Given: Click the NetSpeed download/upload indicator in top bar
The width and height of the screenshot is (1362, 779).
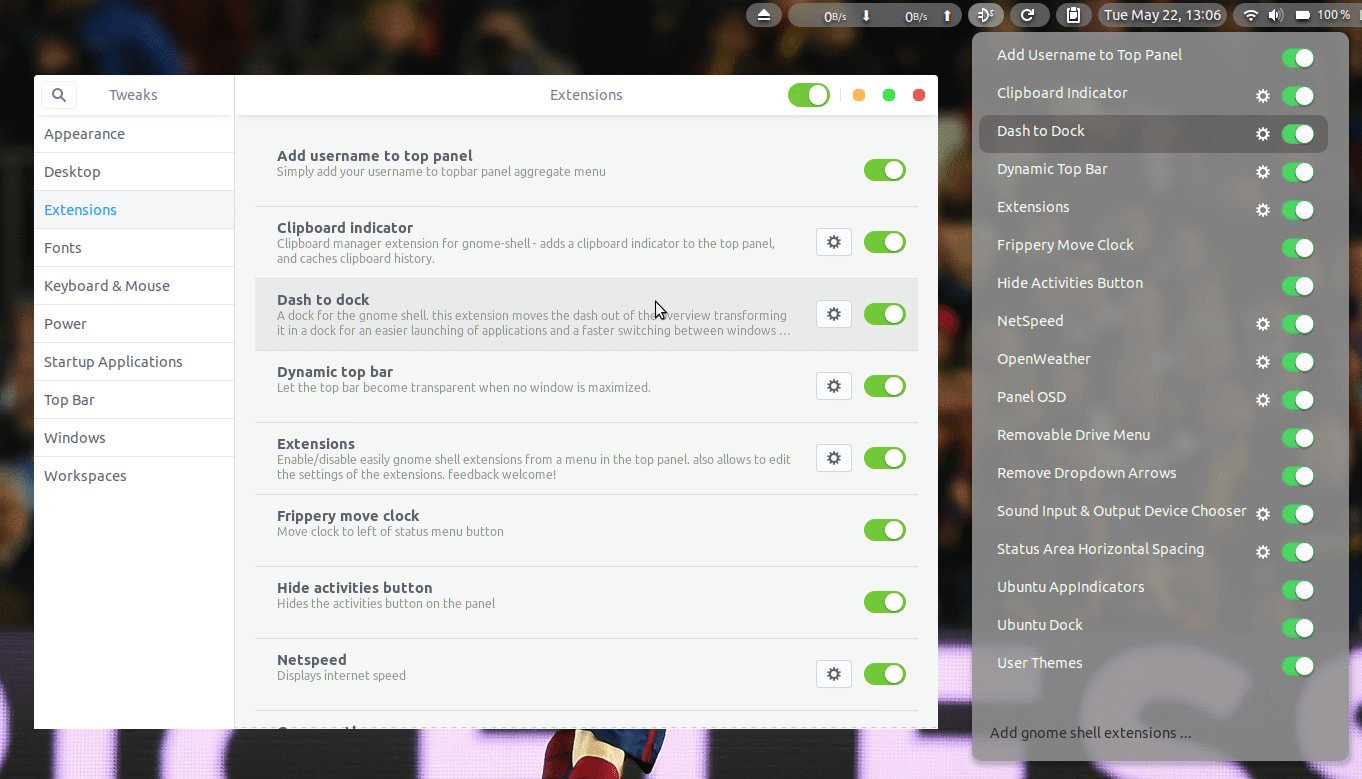Looking at the screenshot, I should pos(875,15).
